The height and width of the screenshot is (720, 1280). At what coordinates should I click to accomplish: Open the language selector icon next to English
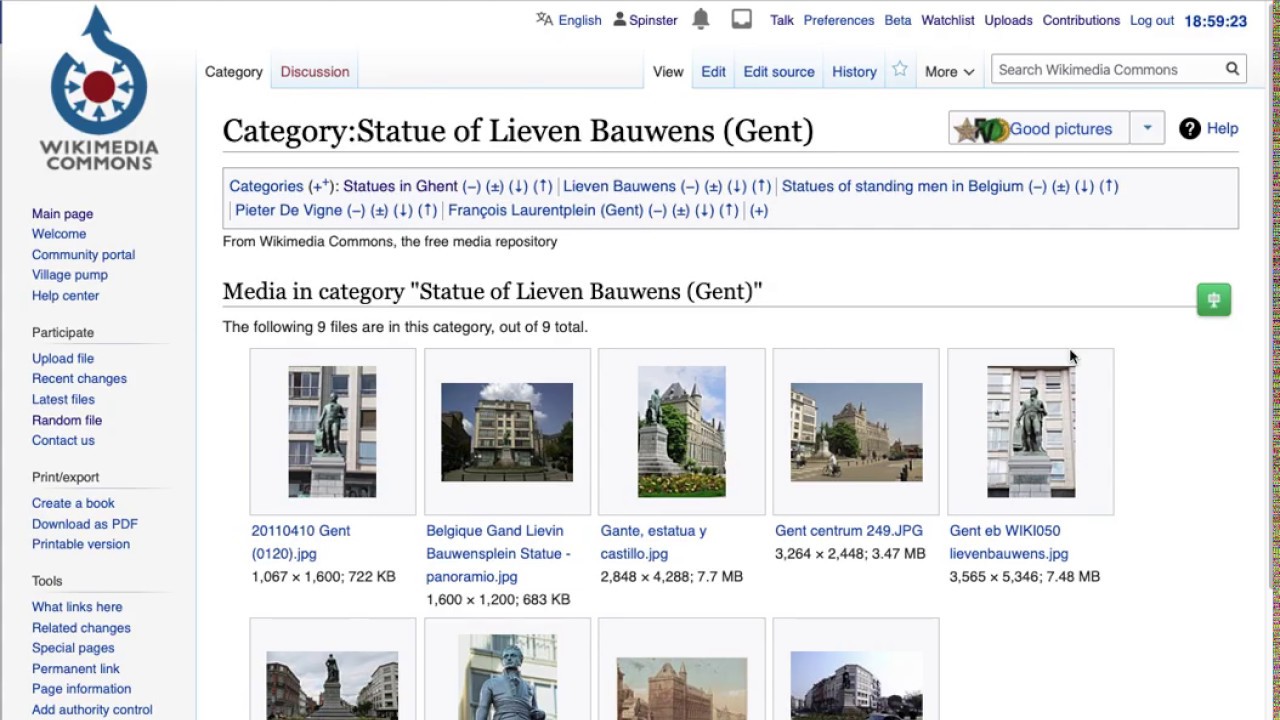tap(544, 19)
